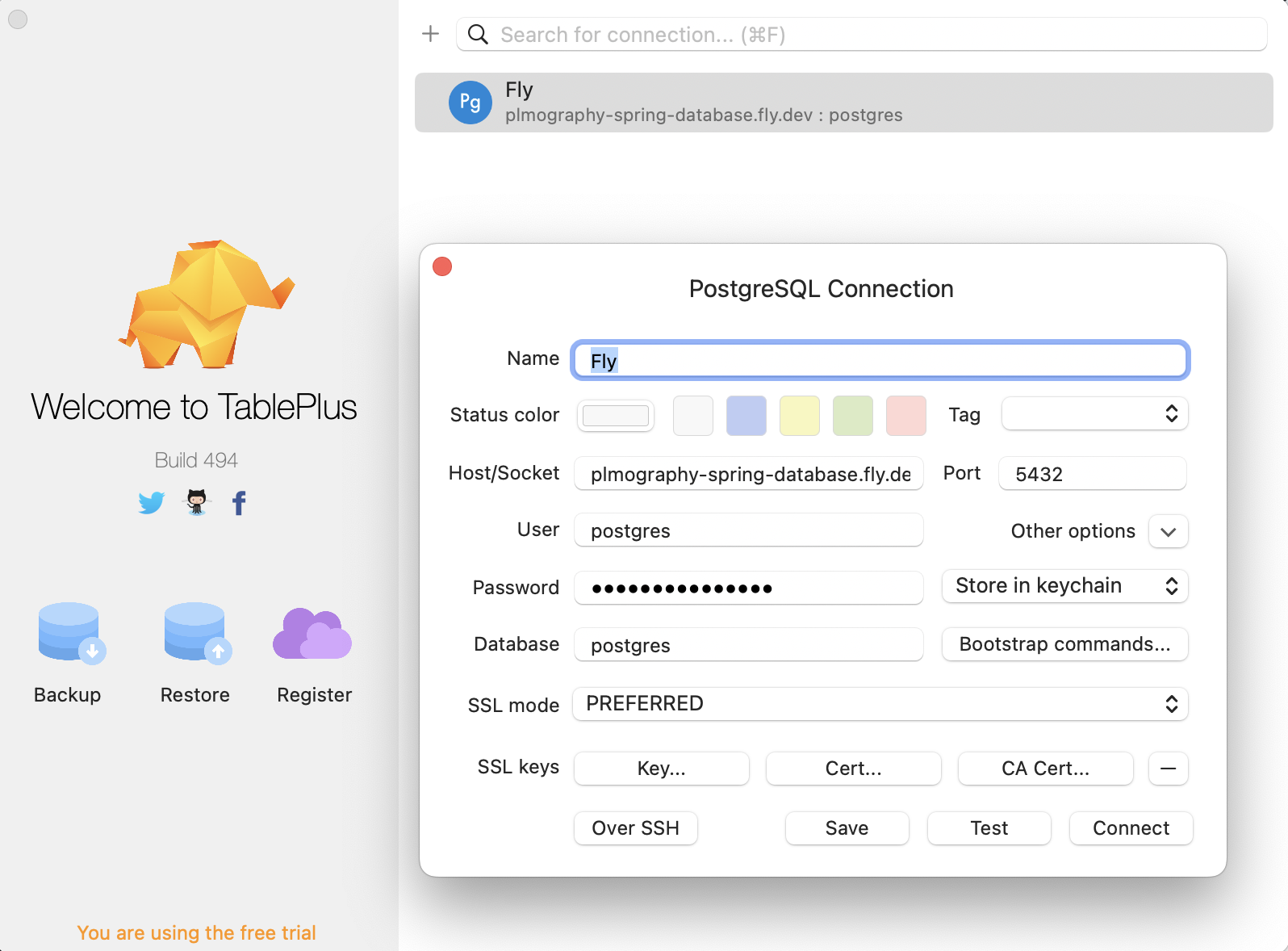This screenshot has height=951, width=1288.
Task: Click the CA Cert... button
Action: click(1046, 769)
